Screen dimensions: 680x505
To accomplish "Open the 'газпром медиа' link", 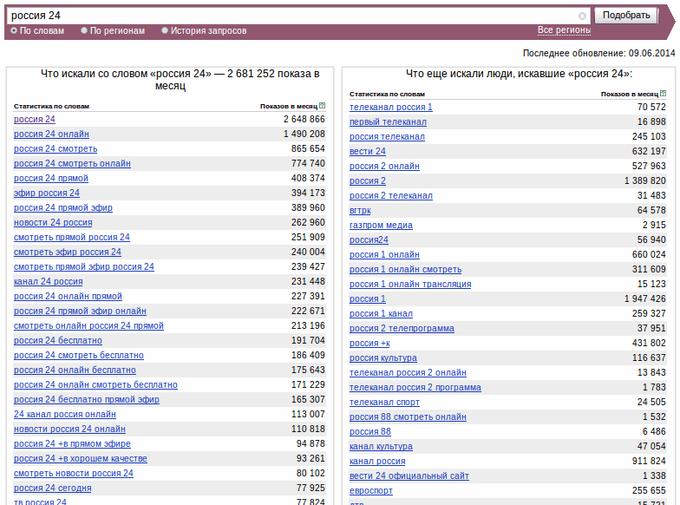I will click(381, 225).
